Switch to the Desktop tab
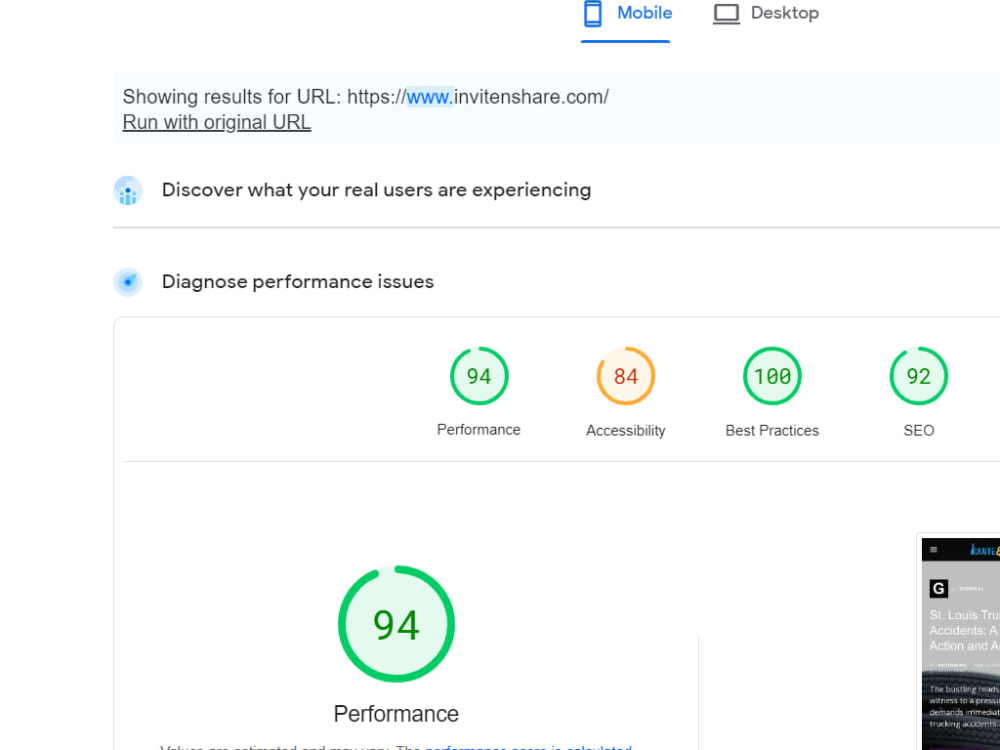 click(x=766, y=14)
